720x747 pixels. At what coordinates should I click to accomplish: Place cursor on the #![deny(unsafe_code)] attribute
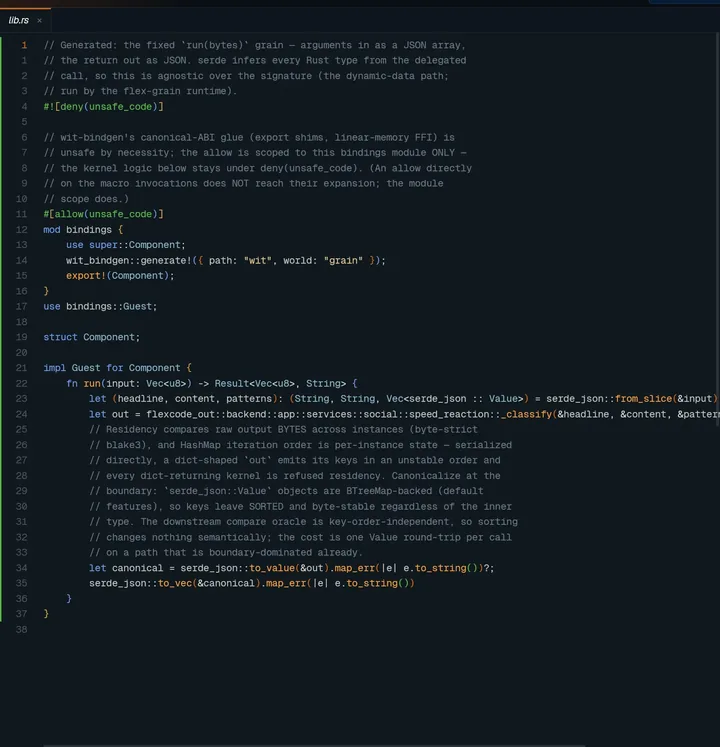103,107
